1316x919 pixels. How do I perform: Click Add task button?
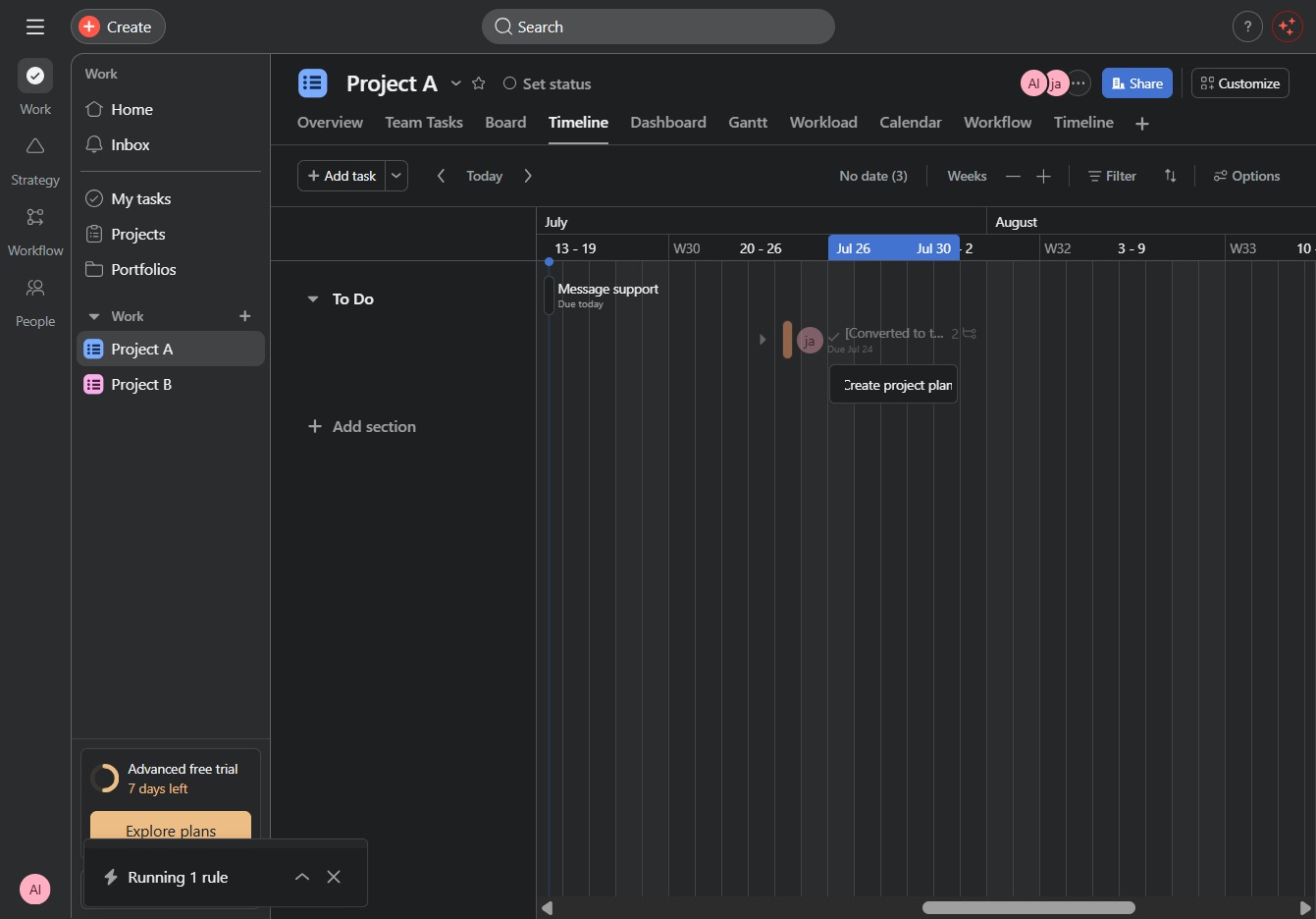(x=342, y=176)
